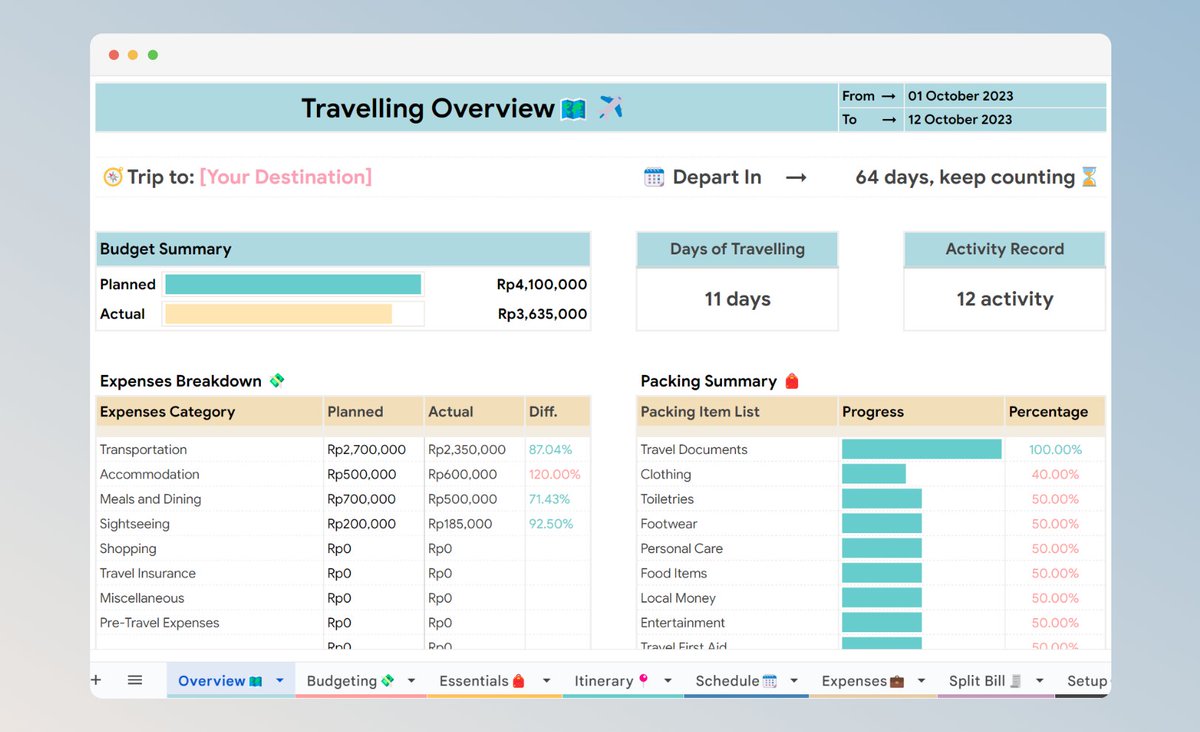The height and width of the screenshot is (732, 1200).
Task: Click the Days of Travelling header
Action: [x=737, y=249]
